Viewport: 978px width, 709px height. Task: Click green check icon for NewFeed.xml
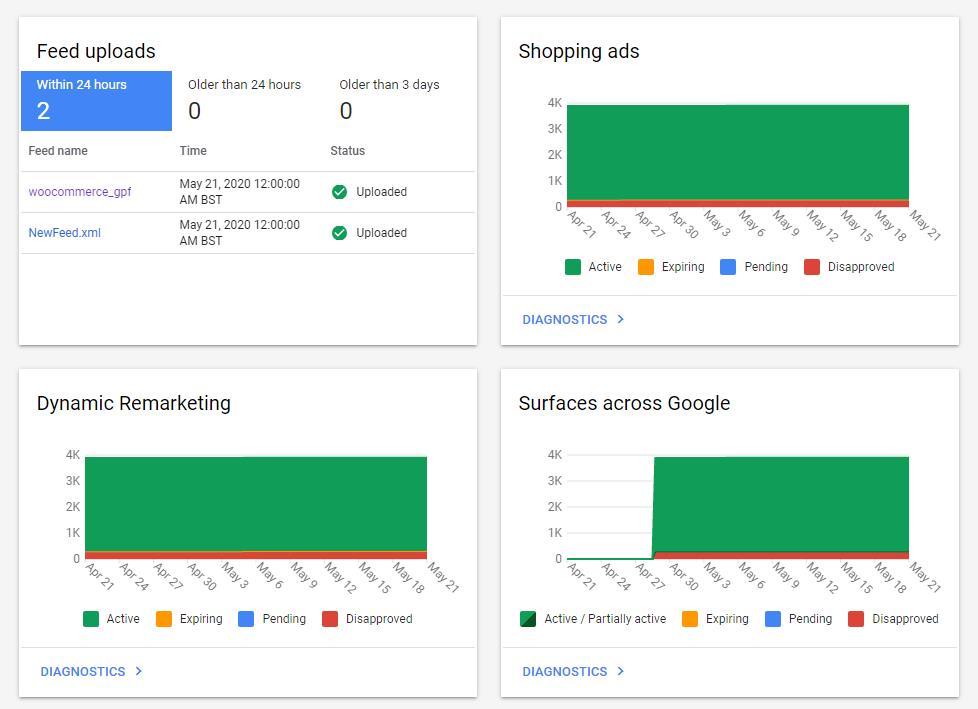click(x=339, y=233)
